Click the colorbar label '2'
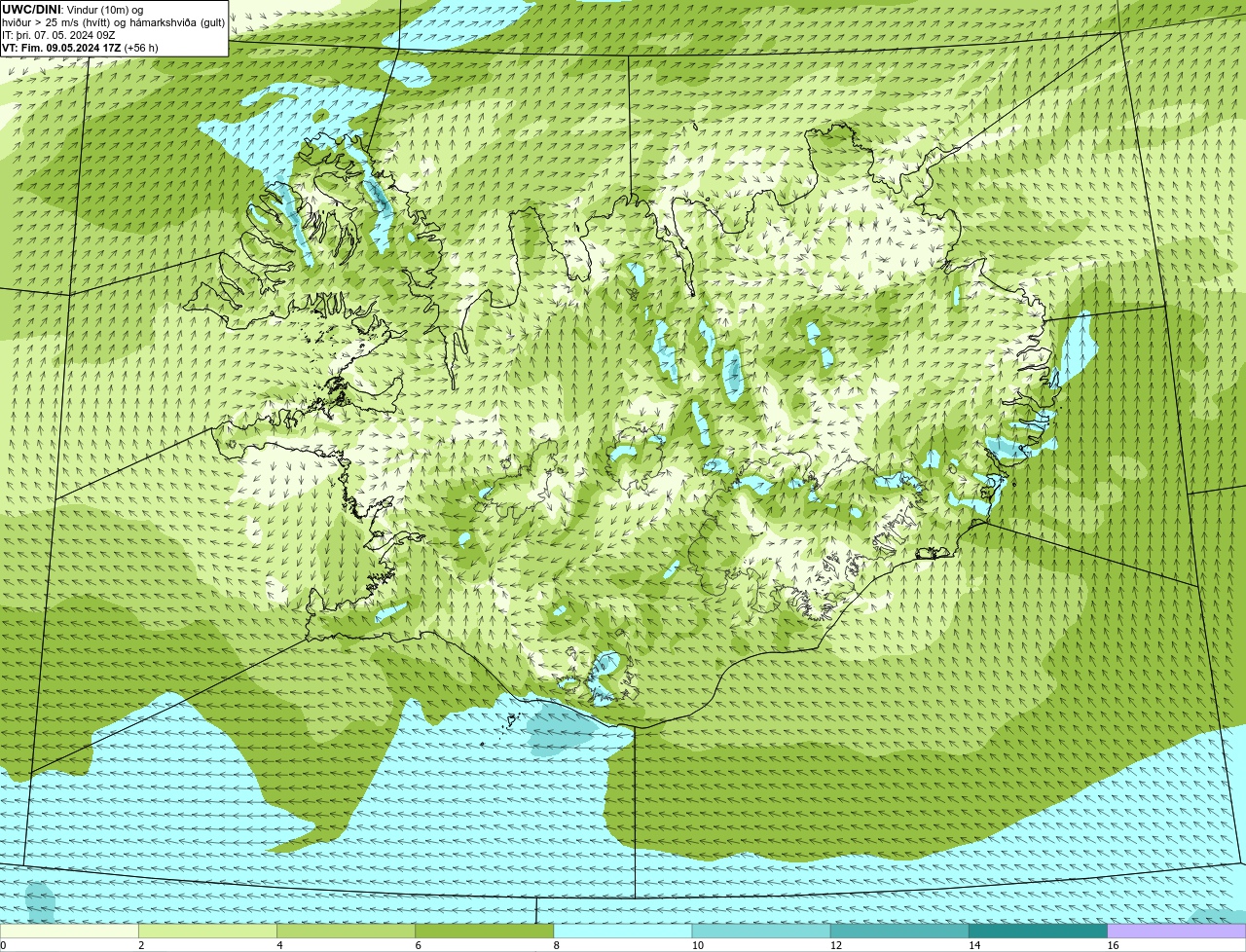This screenshot has width=1246, height=952. click(x=141, y=945)
